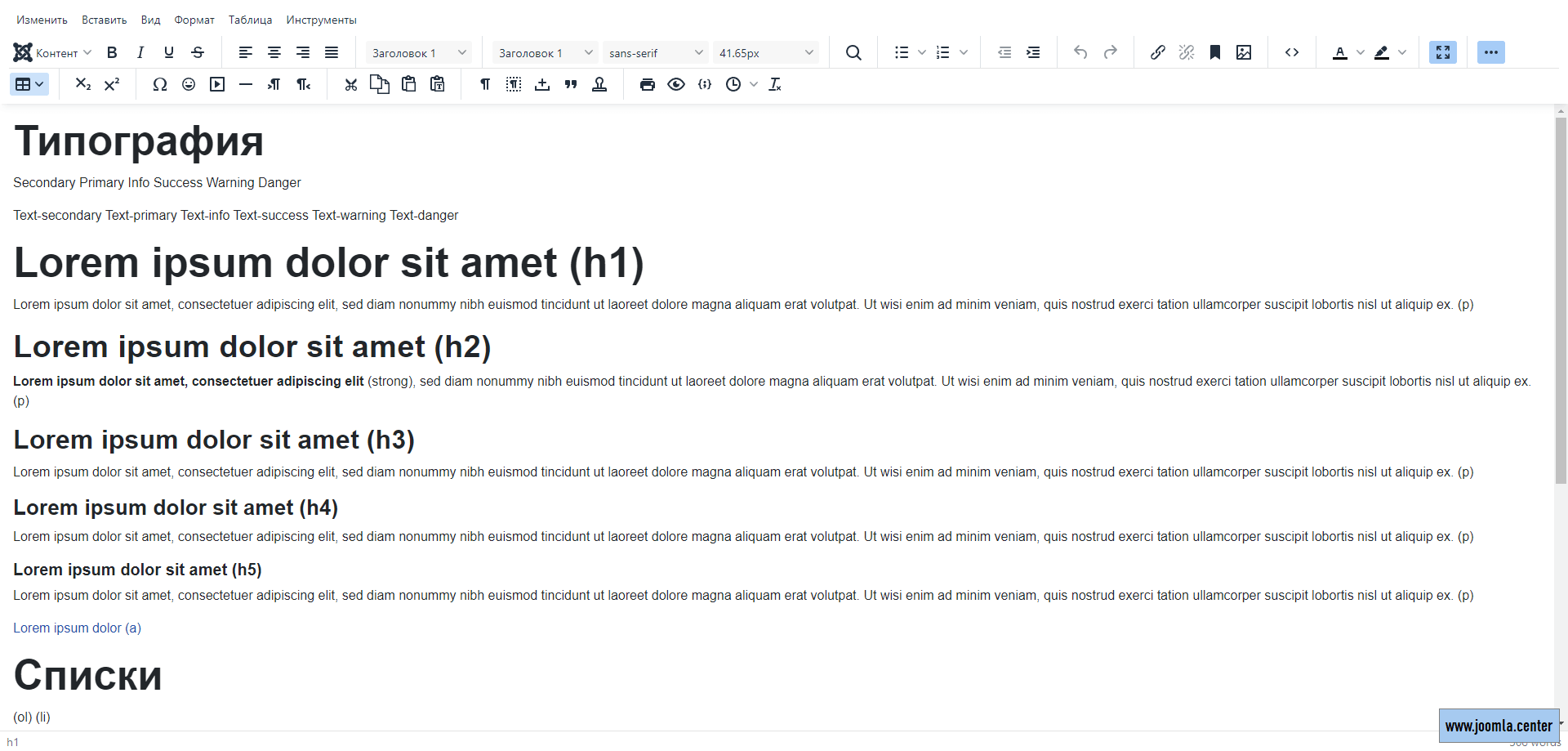Open the Формат menu
Screen dimensions: 1568x751
[x=194, y=20]
